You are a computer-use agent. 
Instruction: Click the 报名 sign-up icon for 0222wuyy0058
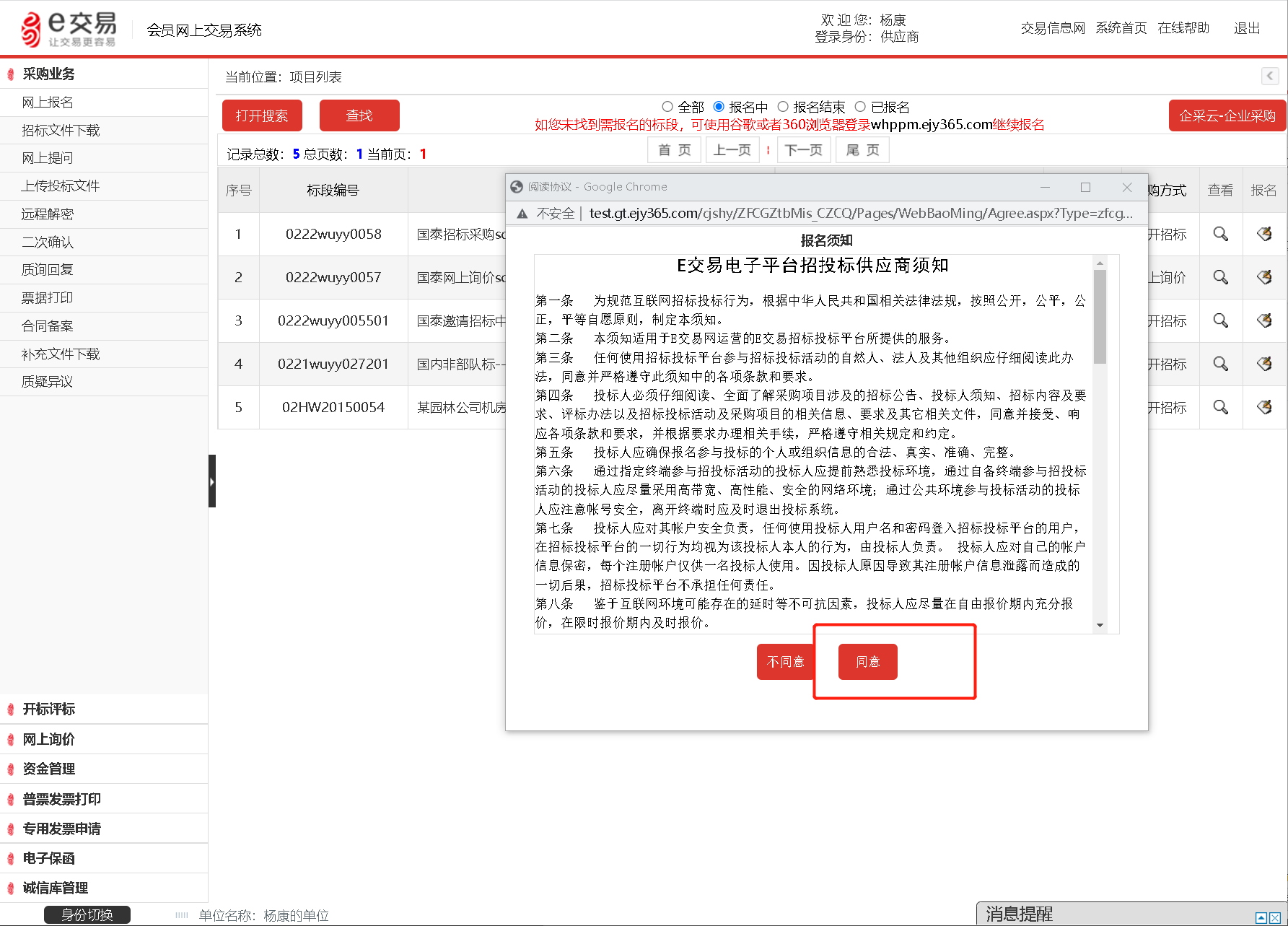coord(1264,234)
